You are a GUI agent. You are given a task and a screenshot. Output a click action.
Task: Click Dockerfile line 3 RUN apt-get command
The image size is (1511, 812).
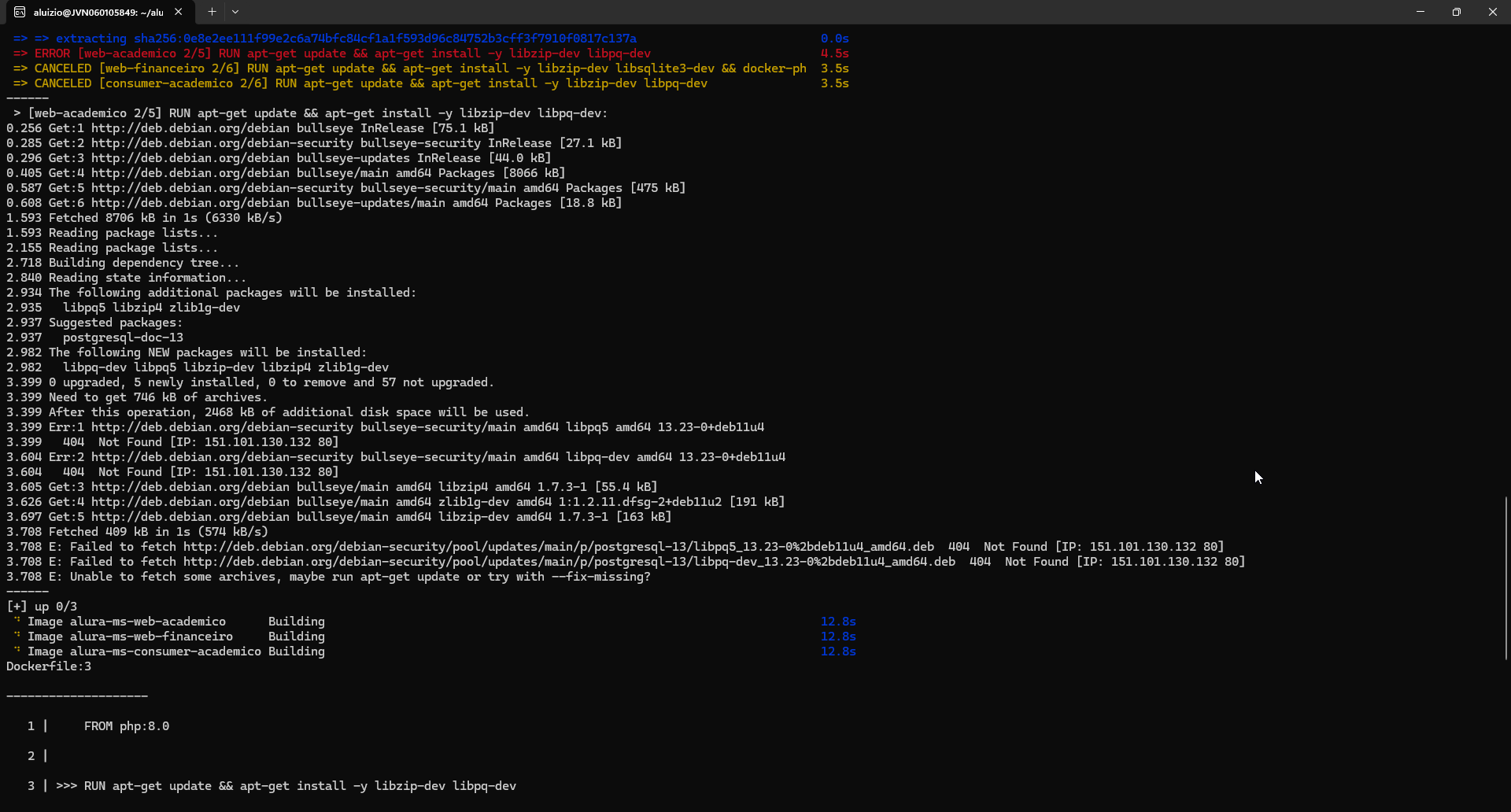pos(300,786)
